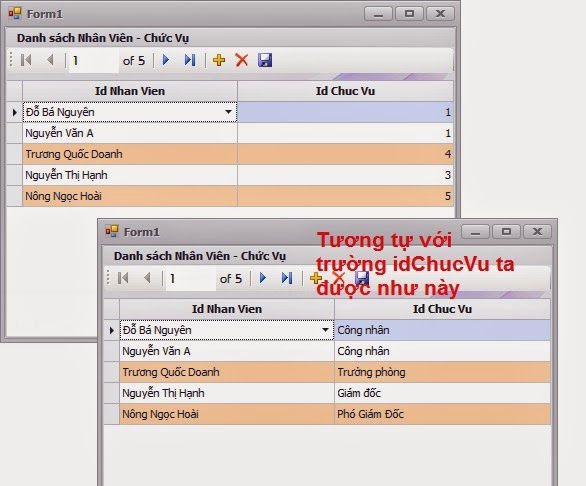Image resolution: width=586 pixels, height=486 pixels.
Task: Sort by Id Nhan Vien header in back Form1
Action: pyautogui.click(x=130, y=91)
